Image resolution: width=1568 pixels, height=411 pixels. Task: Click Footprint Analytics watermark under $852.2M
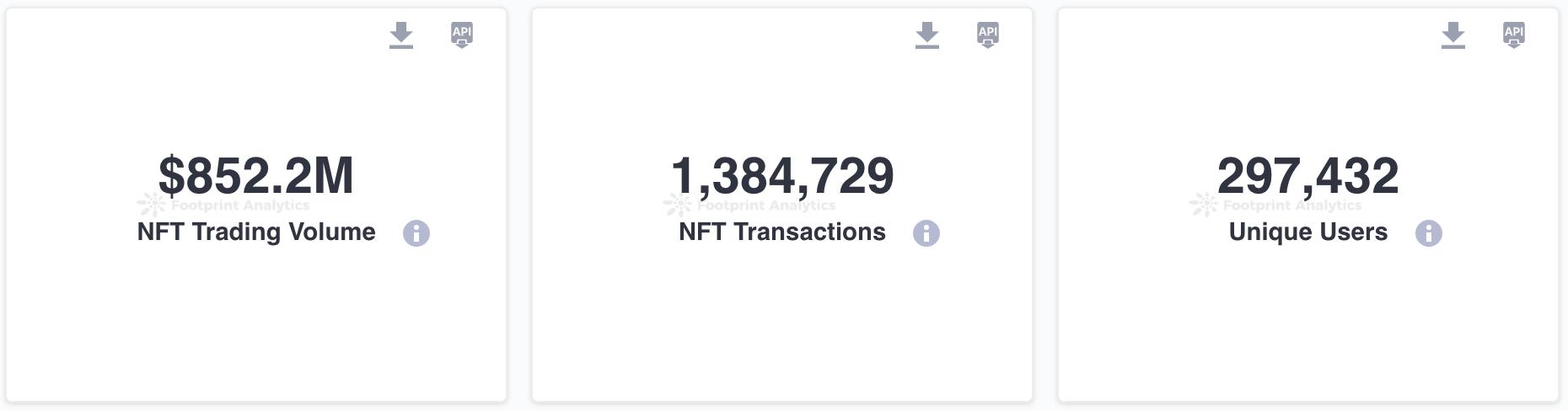224,205
